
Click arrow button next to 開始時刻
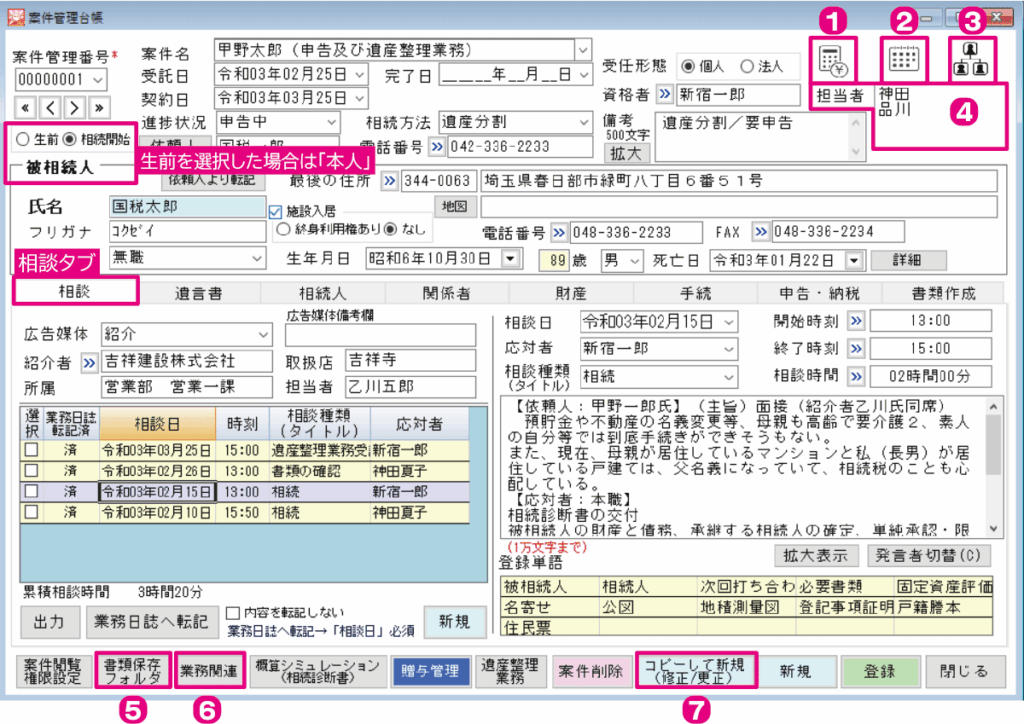click(857, 322)
